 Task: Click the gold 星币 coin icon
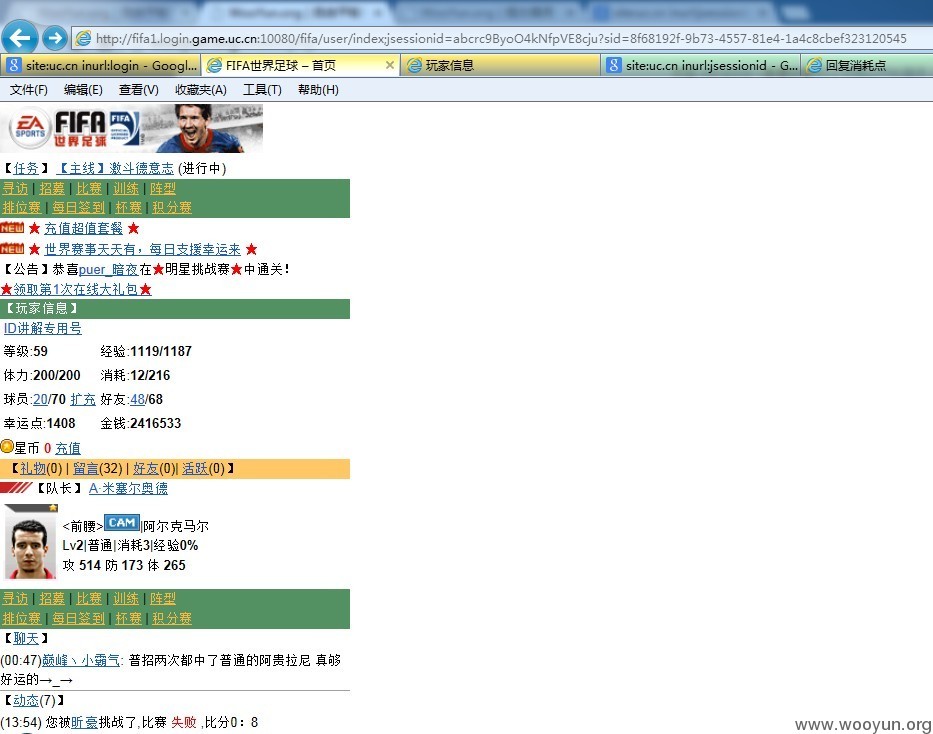[x=7, y=446]
